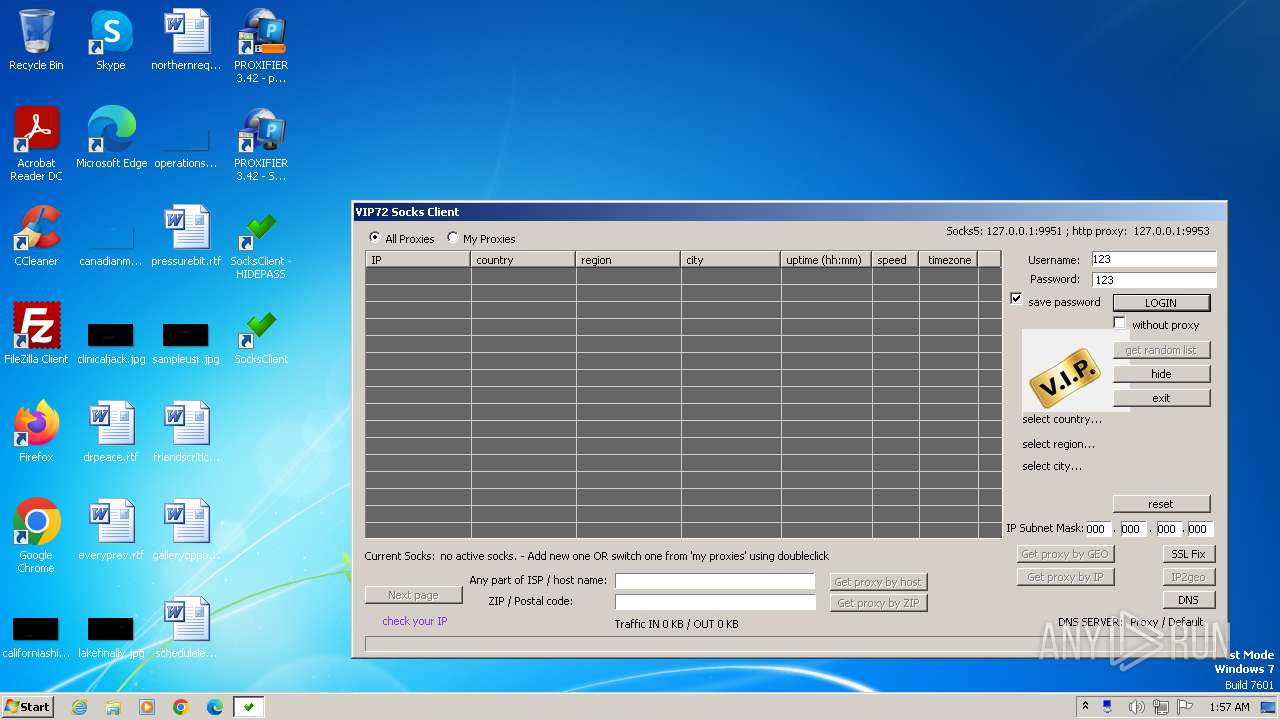Viewport: 1280px width, 720px height.
Task: Open the select country dropdown
Action: pos(1062,419)
